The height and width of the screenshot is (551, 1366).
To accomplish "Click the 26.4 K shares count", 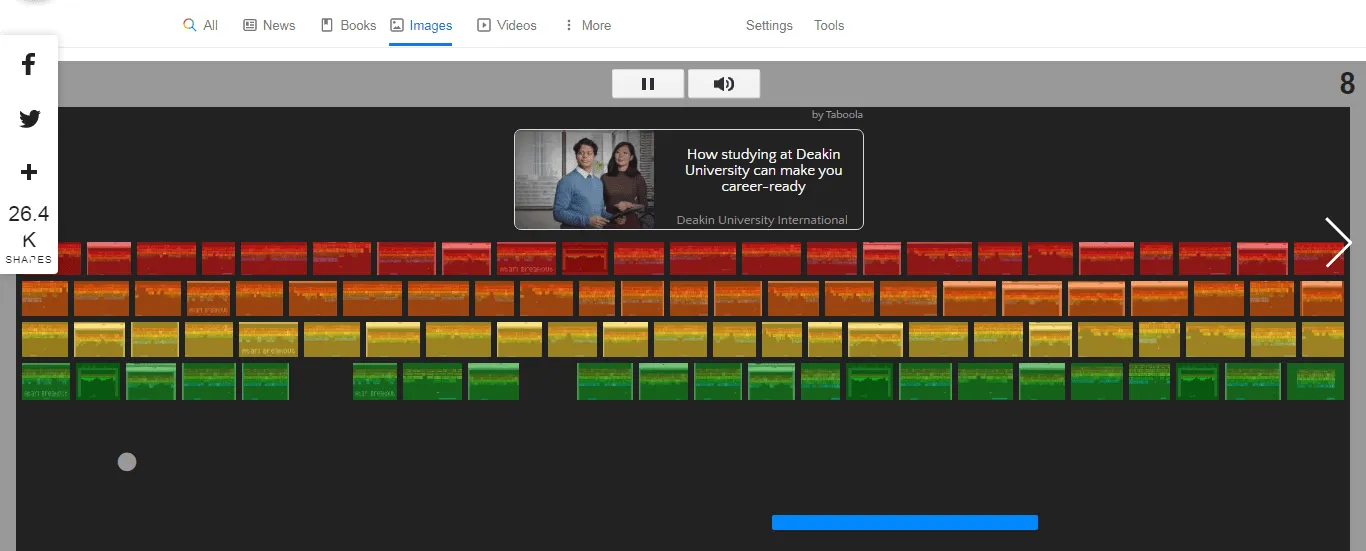I will click(x=29, y=227).
